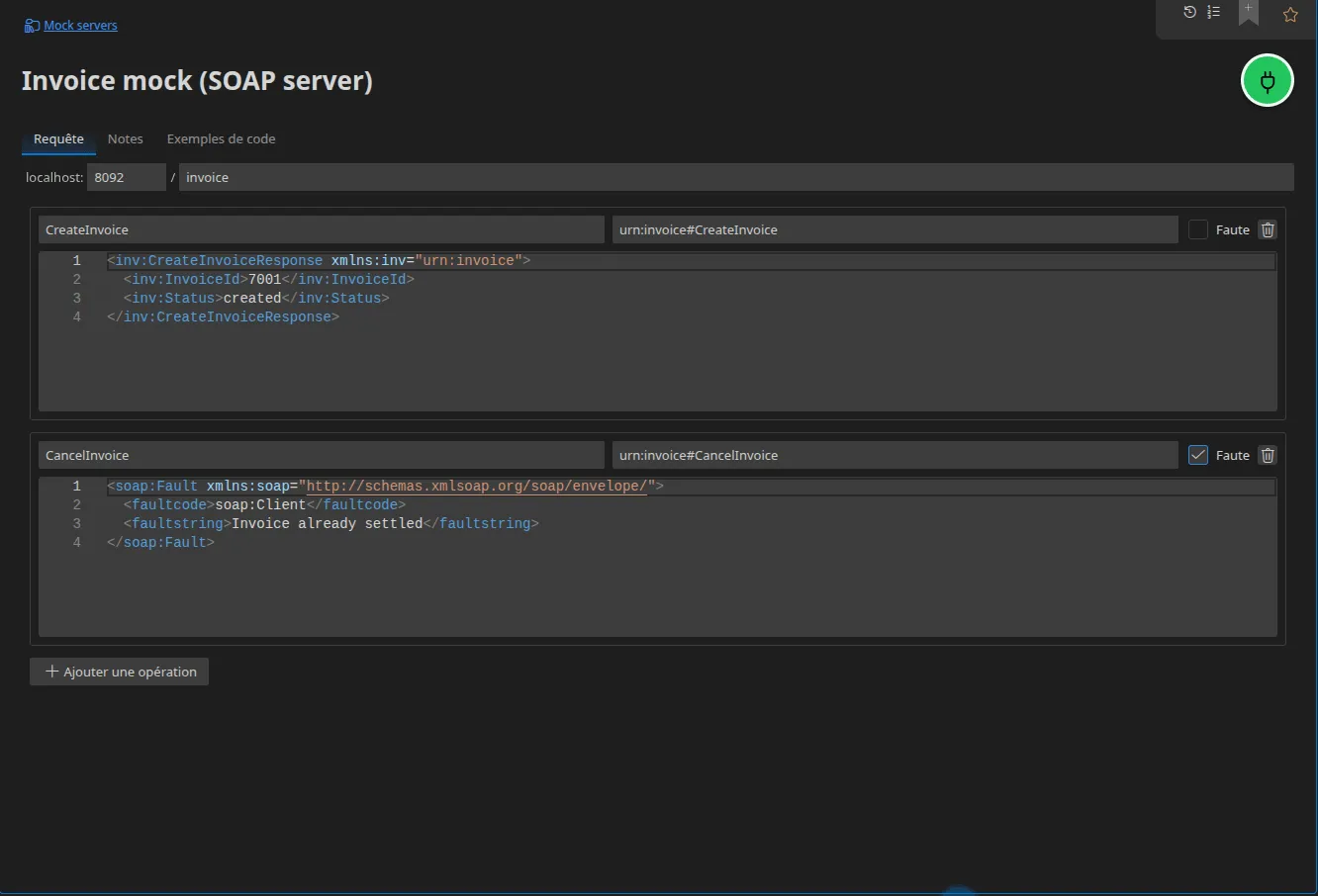Edit the urn:invoice#CancelInvoice action field

coord(895,455)
